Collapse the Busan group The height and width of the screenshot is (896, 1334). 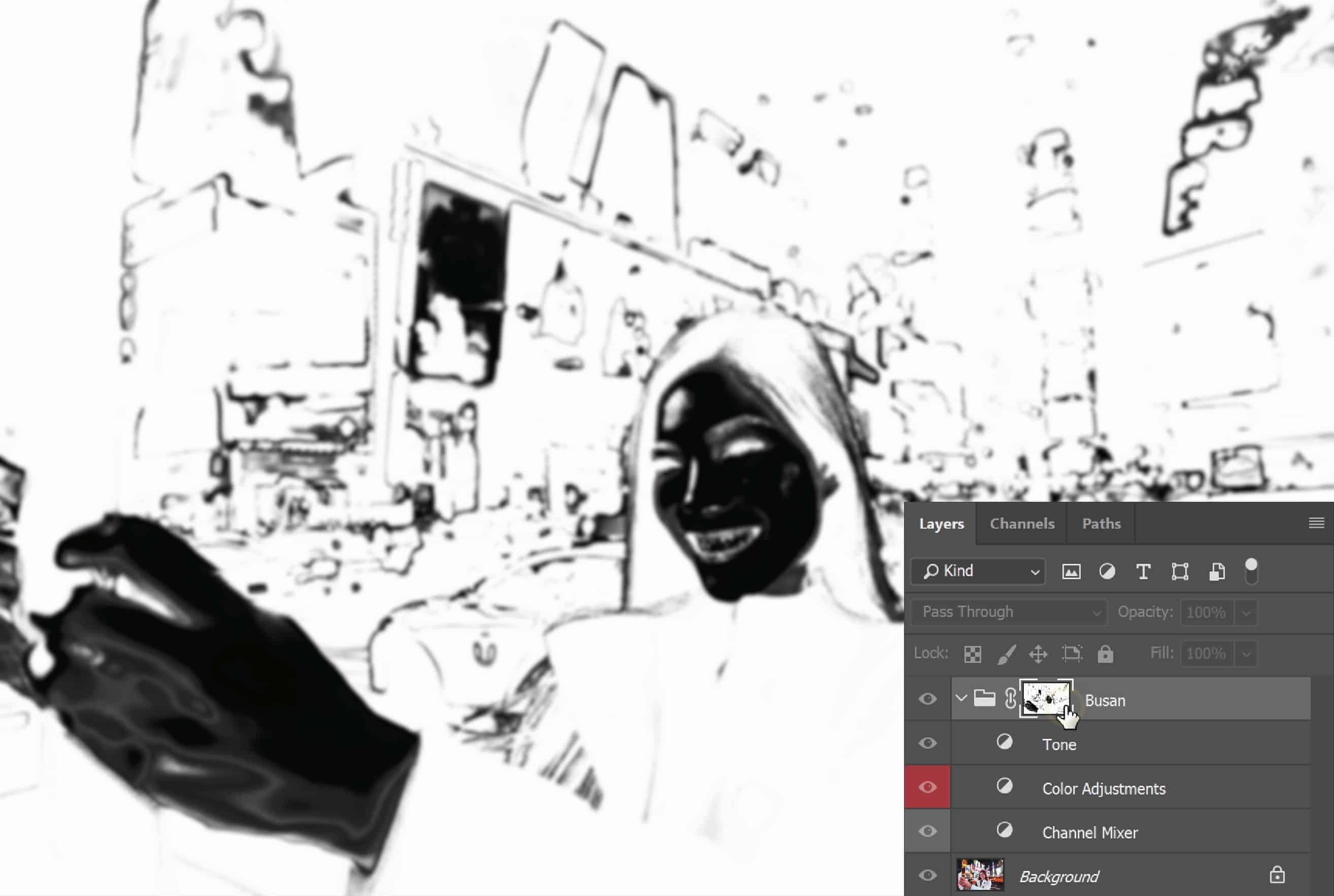point(961,698)
